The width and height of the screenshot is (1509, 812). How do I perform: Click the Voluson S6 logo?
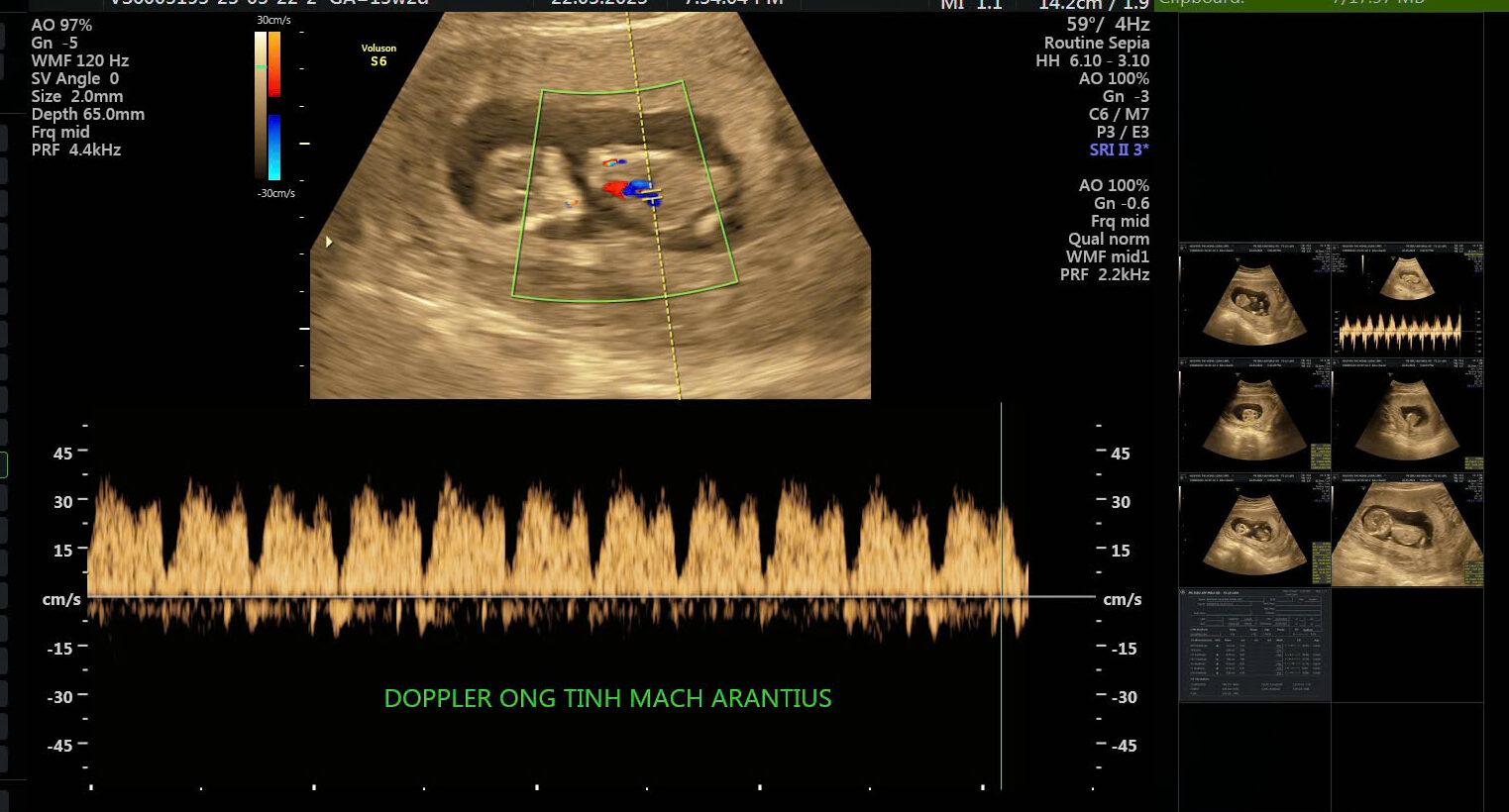tap(378, 55)
